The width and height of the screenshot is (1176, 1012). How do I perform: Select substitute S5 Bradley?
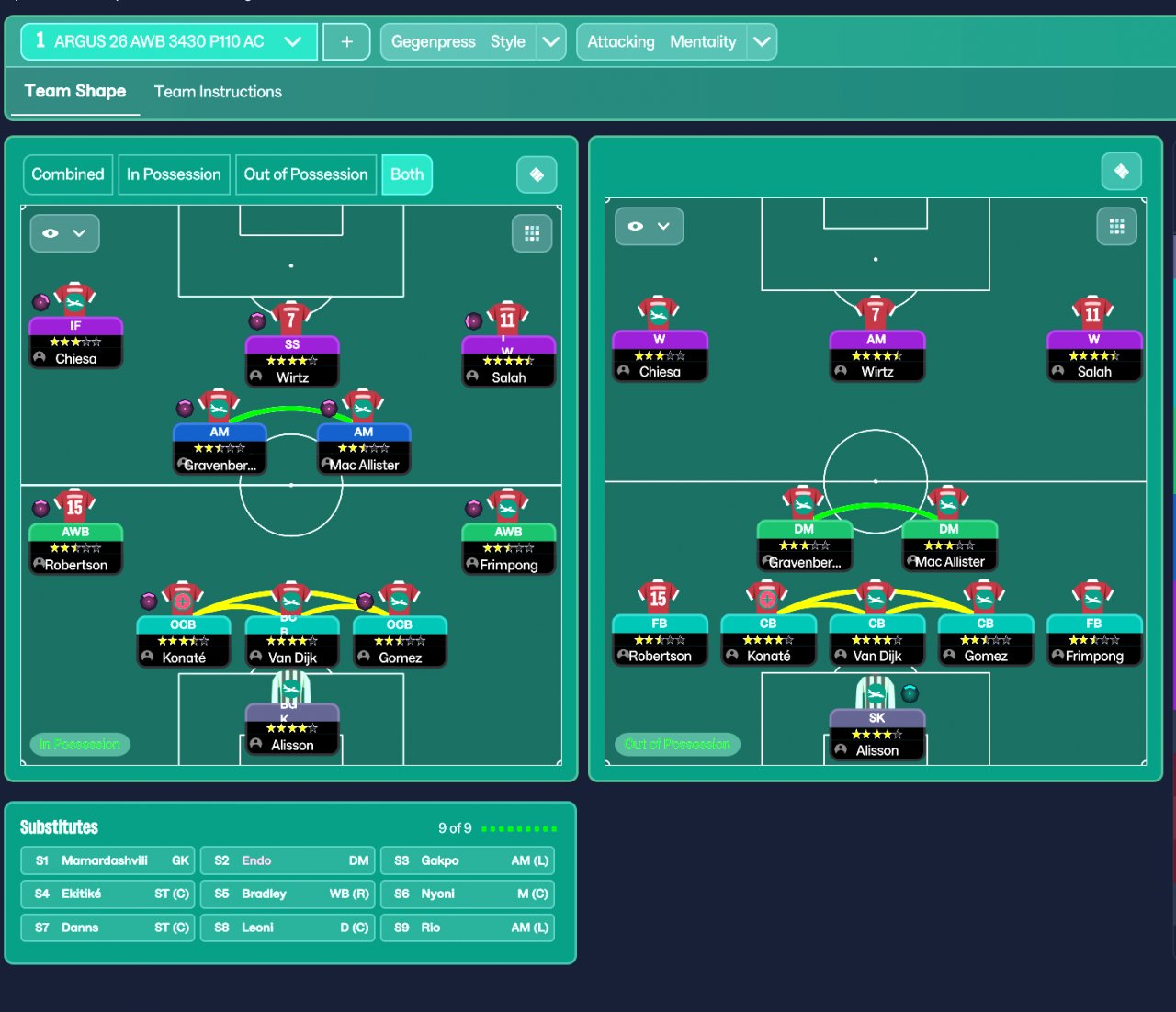(x=288, y=894)
